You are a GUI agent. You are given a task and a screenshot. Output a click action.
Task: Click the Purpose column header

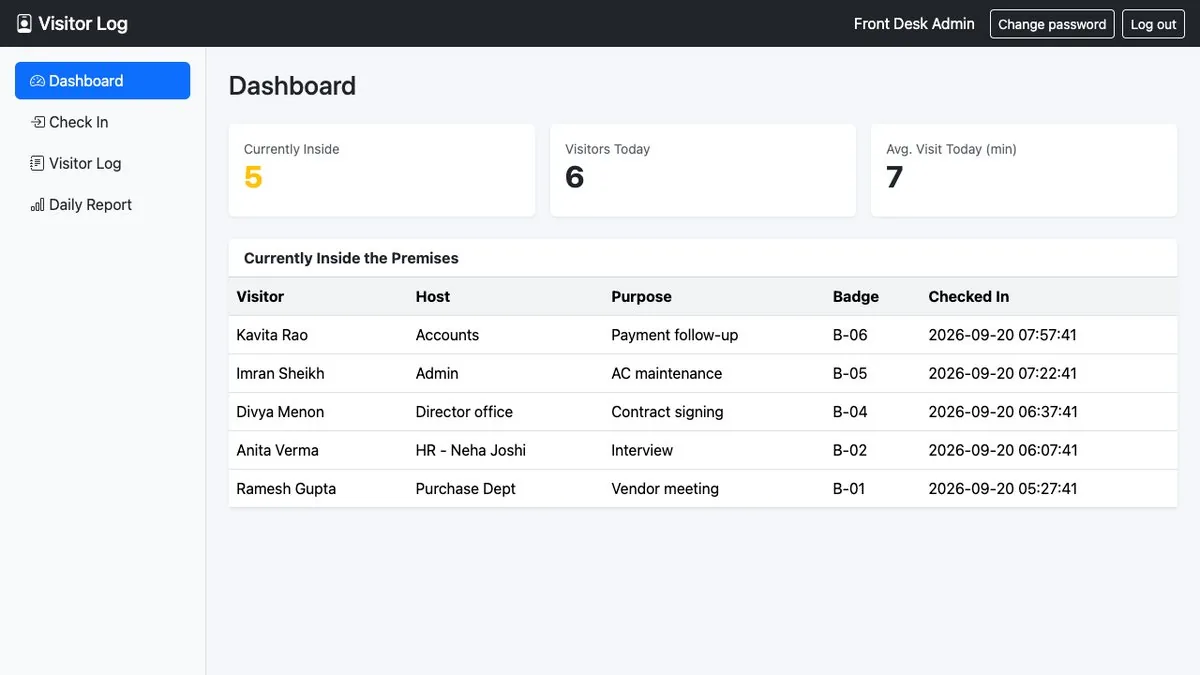(641, 297)
